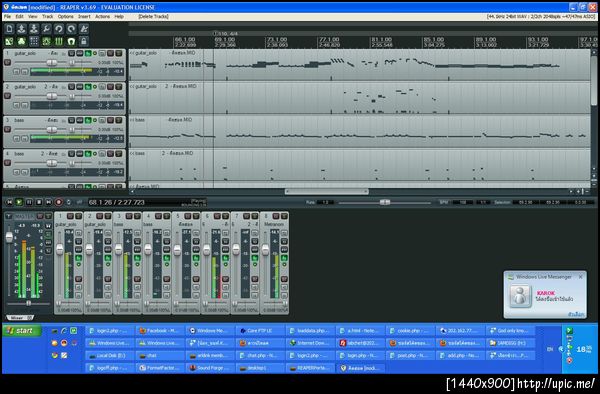Click the Open project toolbar icon
Viewport: 600px width, 394px height.
click(21, 29)
